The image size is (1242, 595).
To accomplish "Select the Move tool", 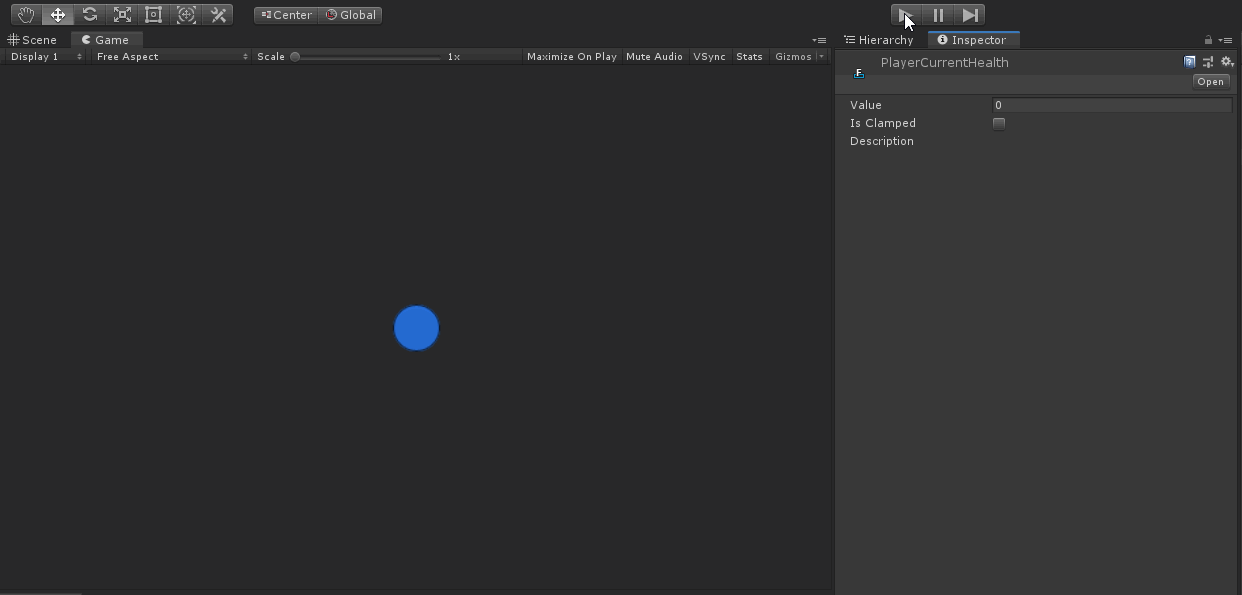I will 58,15.
